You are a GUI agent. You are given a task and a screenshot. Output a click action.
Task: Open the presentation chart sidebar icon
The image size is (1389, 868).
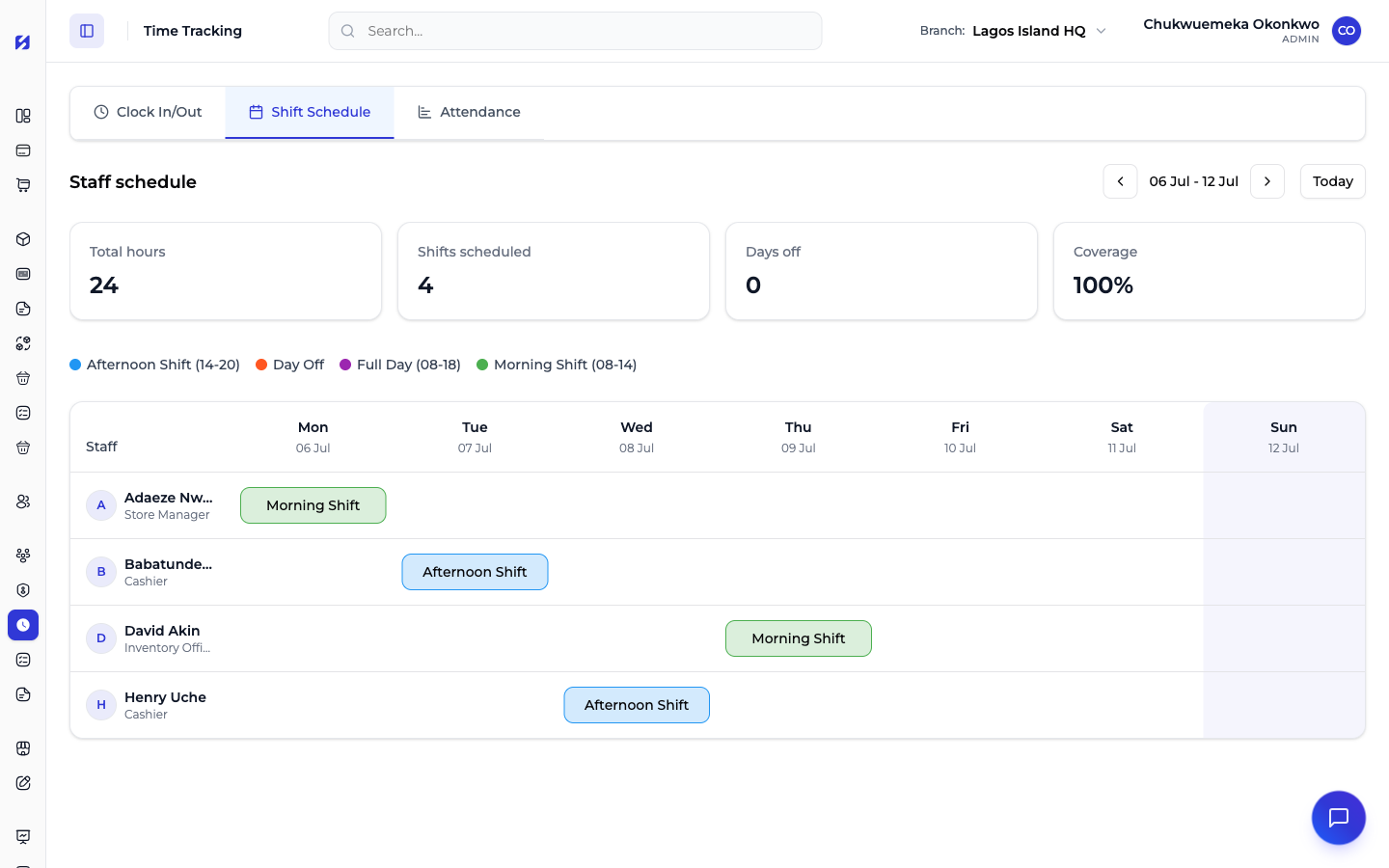23,837
